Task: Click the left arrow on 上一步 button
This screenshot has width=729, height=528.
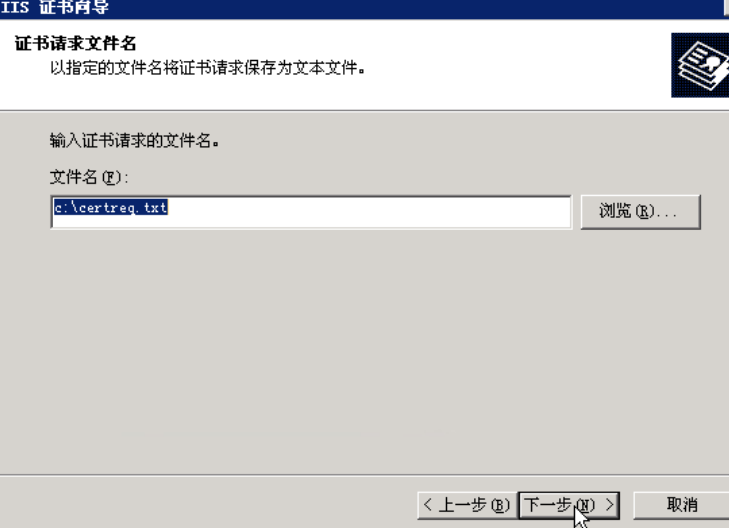Action: tap(428, 504)
